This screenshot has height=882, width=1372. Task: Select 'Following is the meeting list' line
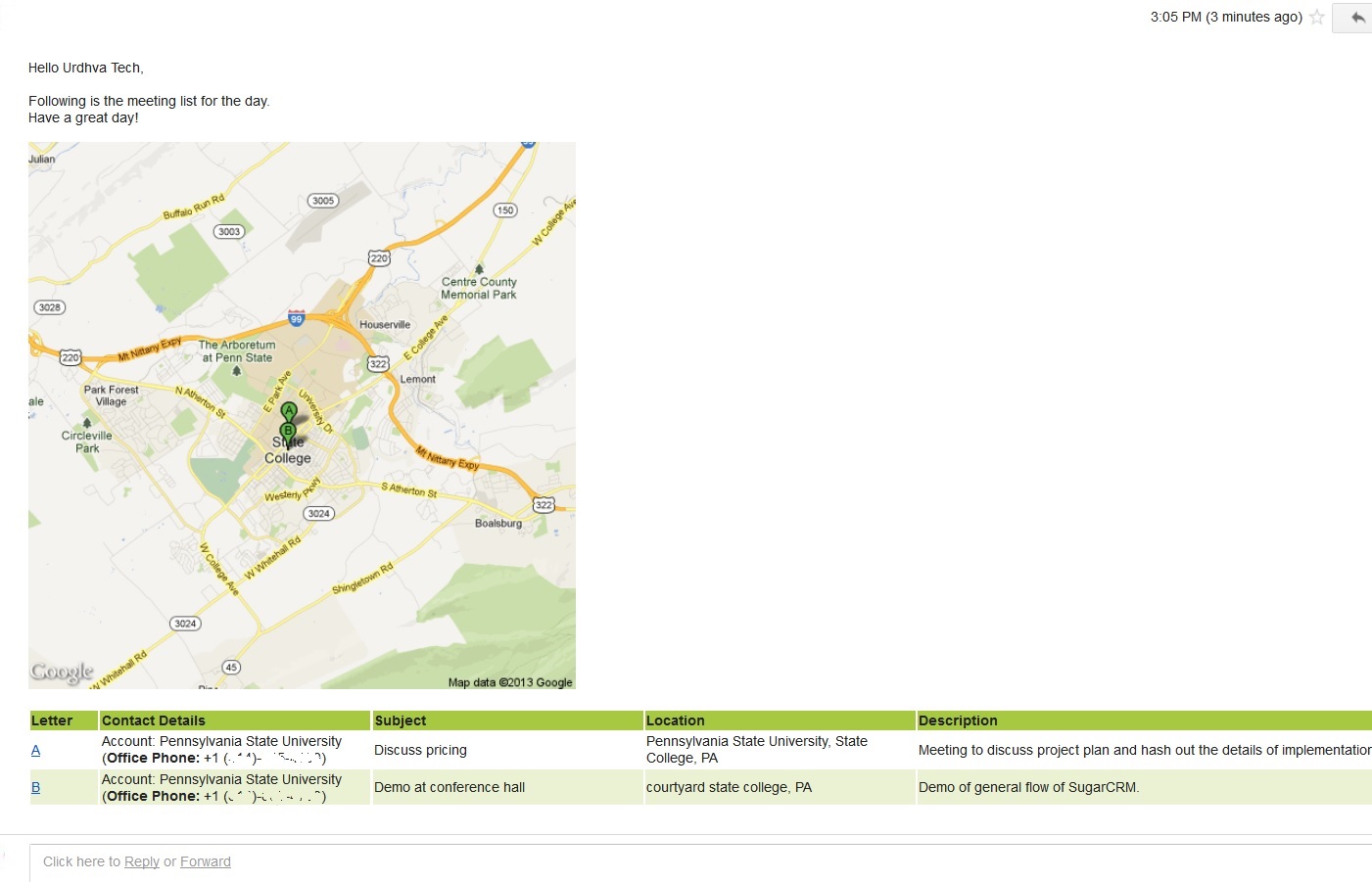pos(149,101)
